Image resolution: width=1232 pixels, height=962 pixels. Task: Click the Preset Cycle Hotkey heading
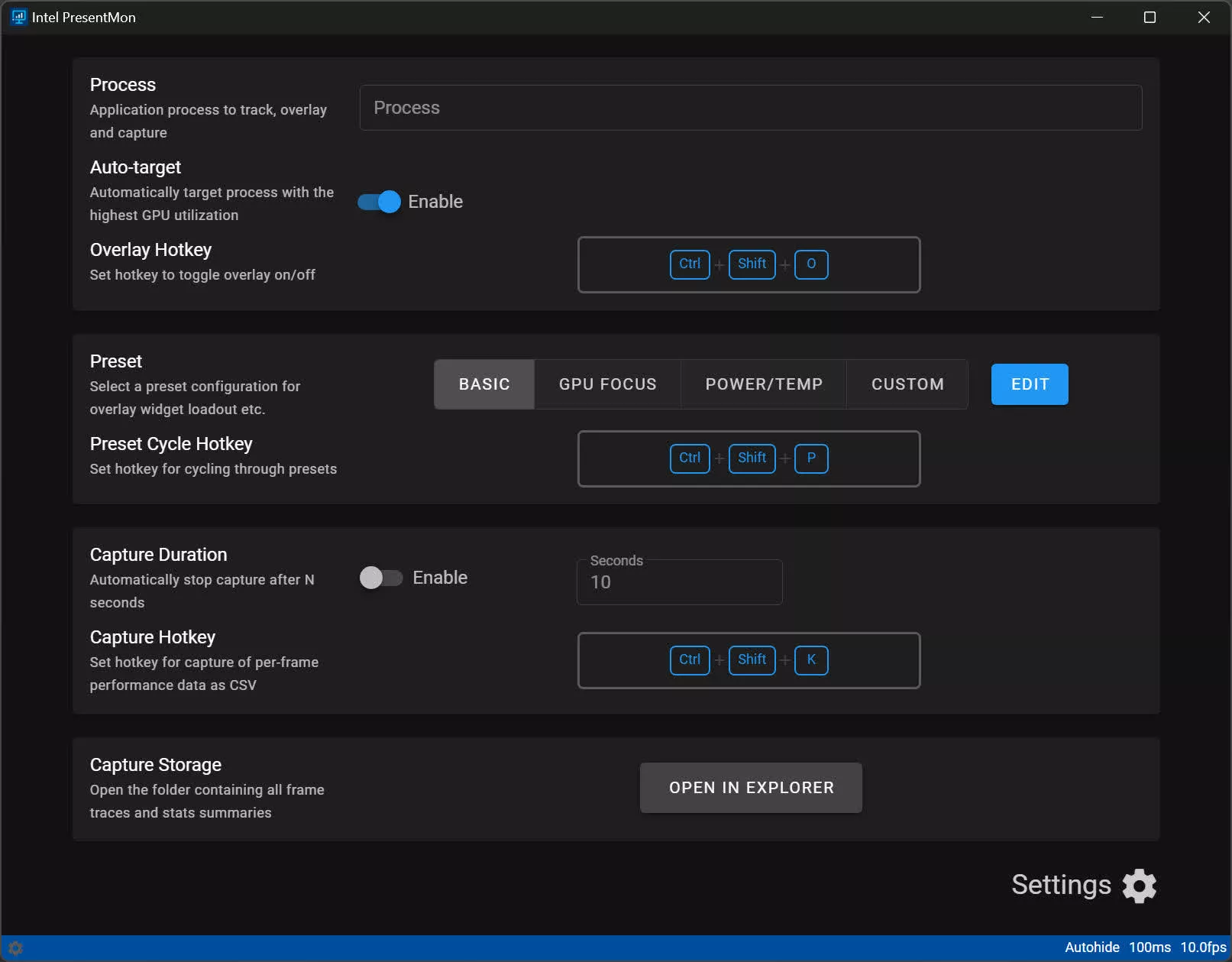pos(171,444)
